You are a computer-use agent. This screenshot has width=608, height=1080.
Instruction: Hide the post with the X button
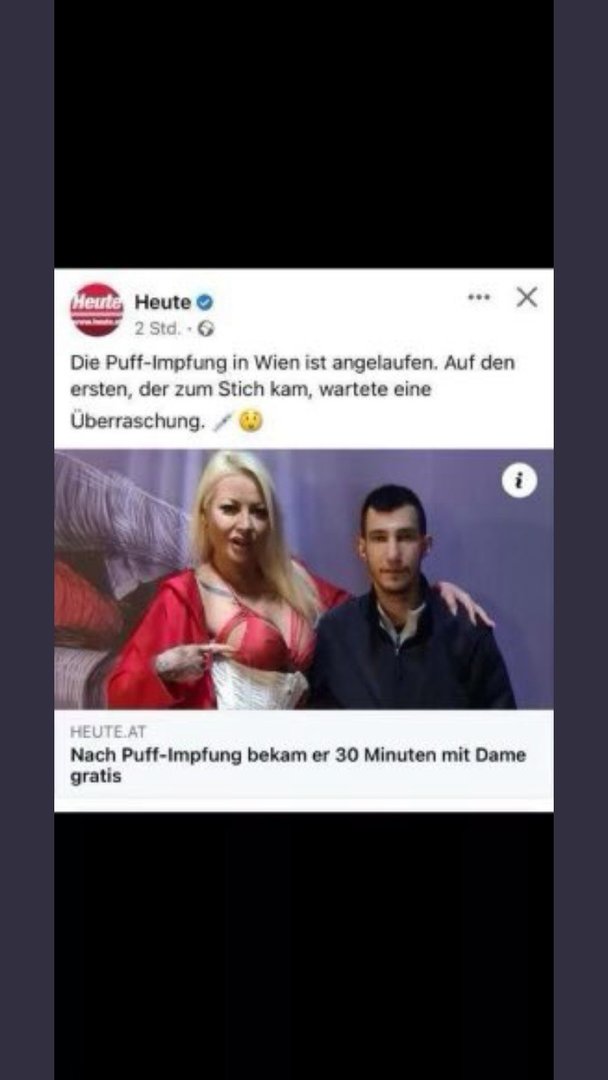(527, 298)
